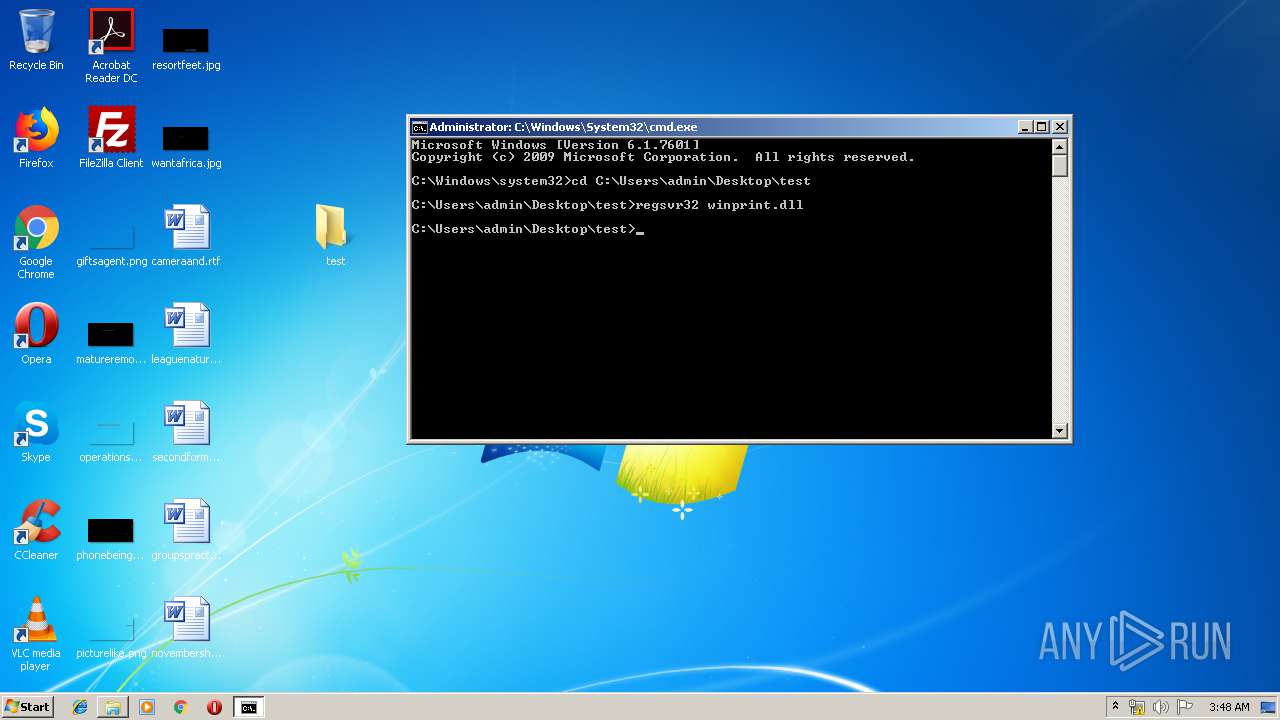Open the test folder on desktop

(x=335, y=236)
